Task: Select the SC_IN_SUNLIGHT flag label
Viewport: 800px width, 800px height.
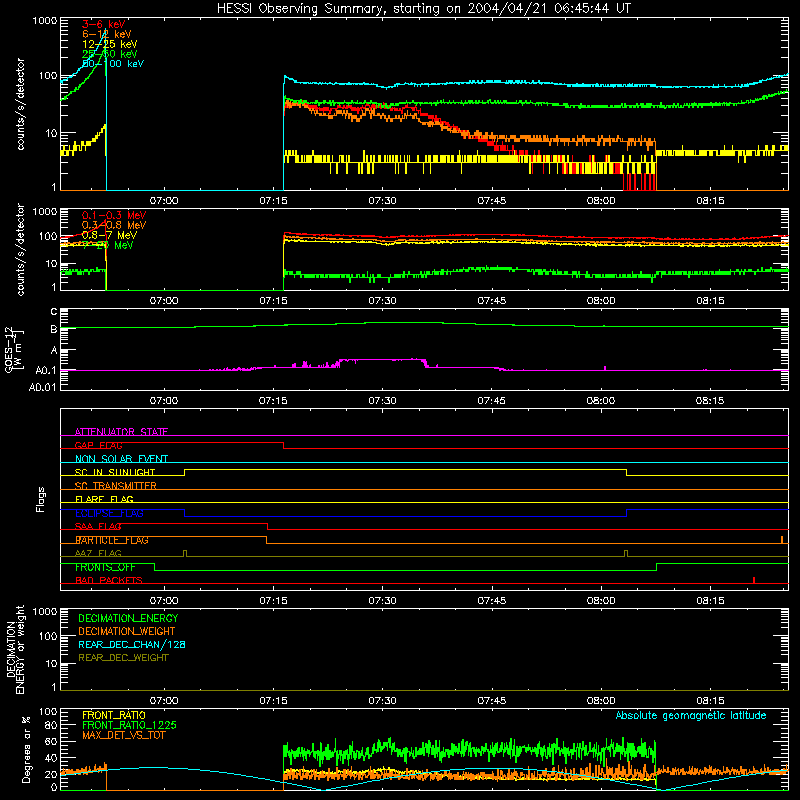Action: (x=115, y=472)
